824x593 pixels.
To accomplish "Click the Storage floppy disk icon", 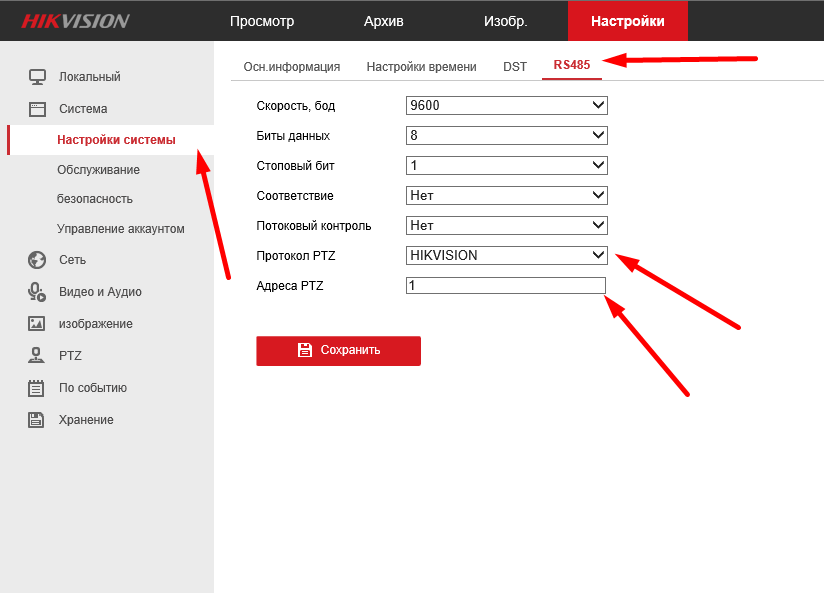I will tap(37, 420).
